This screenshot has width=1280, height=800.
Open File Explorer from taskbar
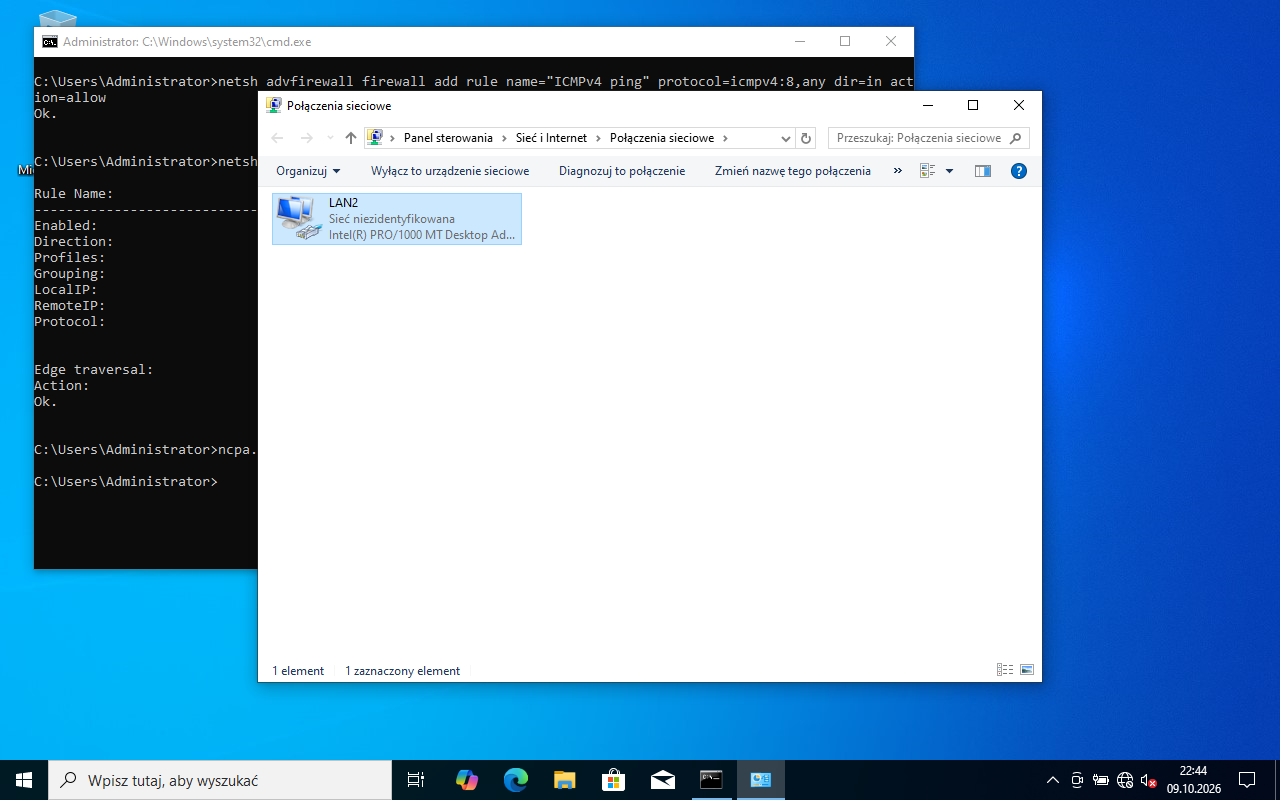coord(565,780)
